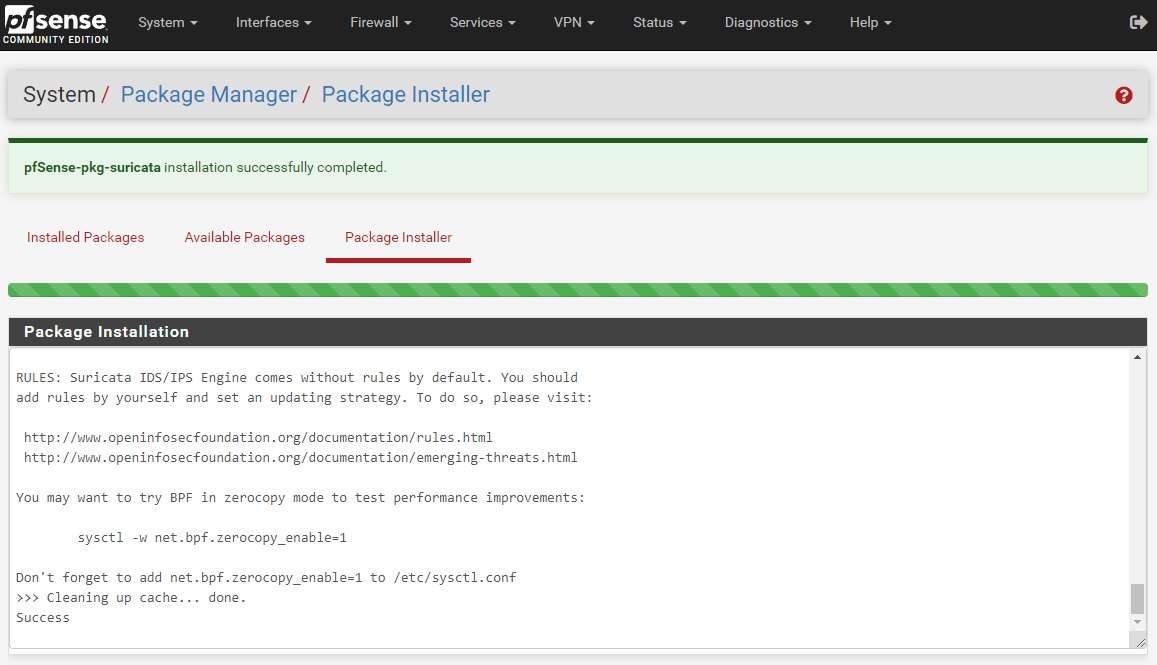
Task: Click the 'System' breadcrumb text
Action: click(x=59, y=94)
